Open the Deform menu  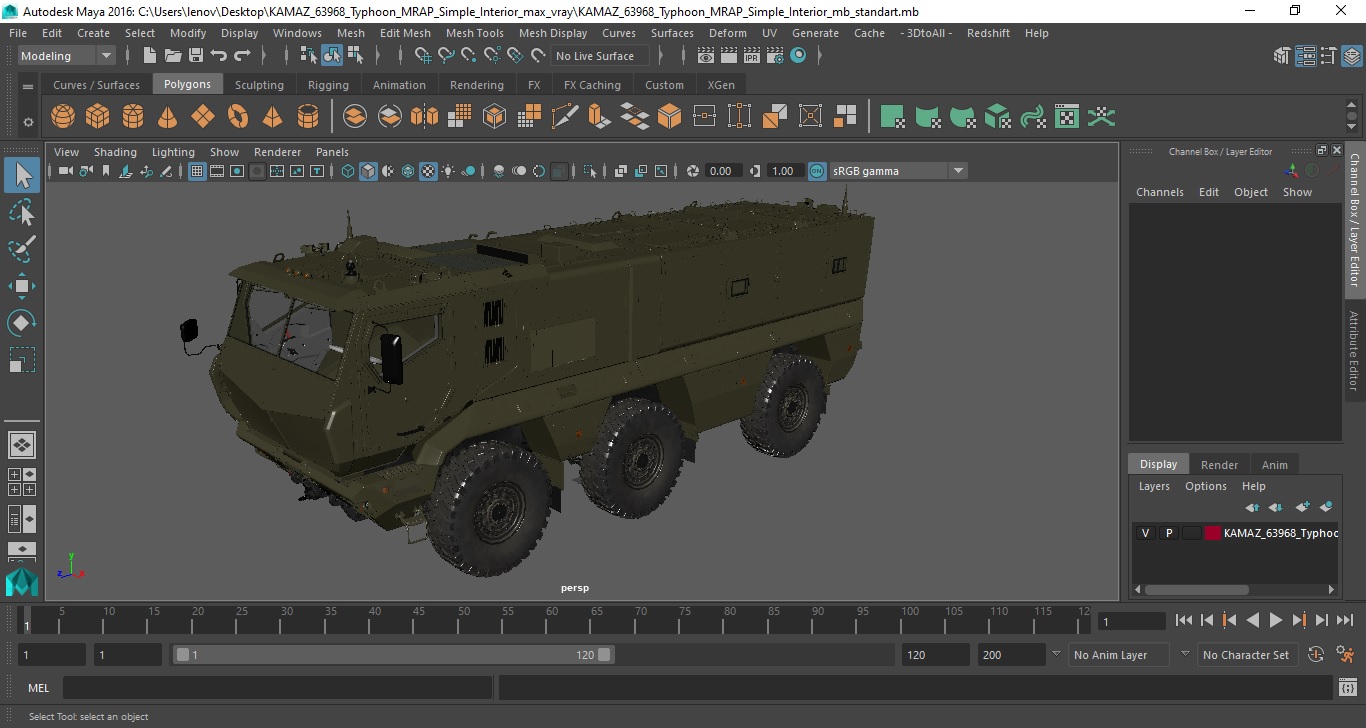(728, 33)
